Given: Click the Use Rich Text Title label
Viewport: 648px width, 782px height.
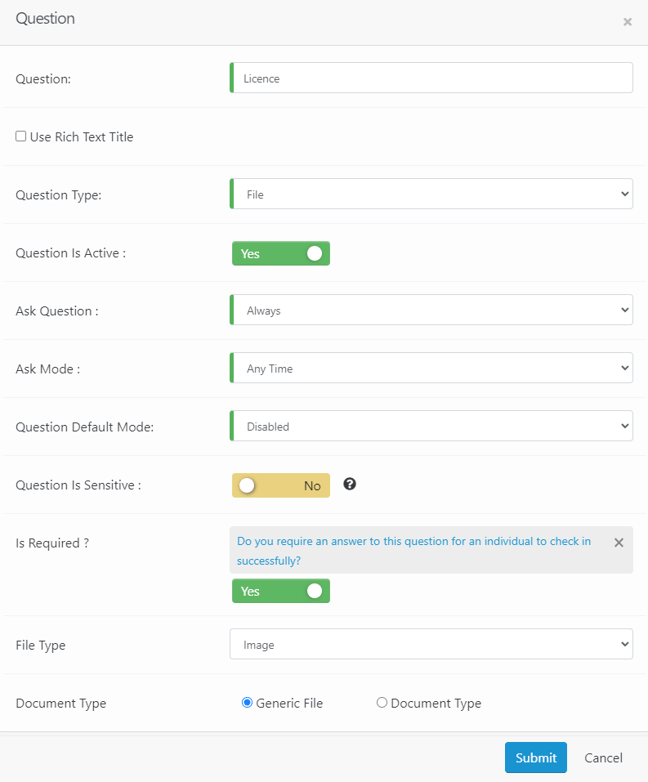Looking at the screenshot, I should [81, 137].
